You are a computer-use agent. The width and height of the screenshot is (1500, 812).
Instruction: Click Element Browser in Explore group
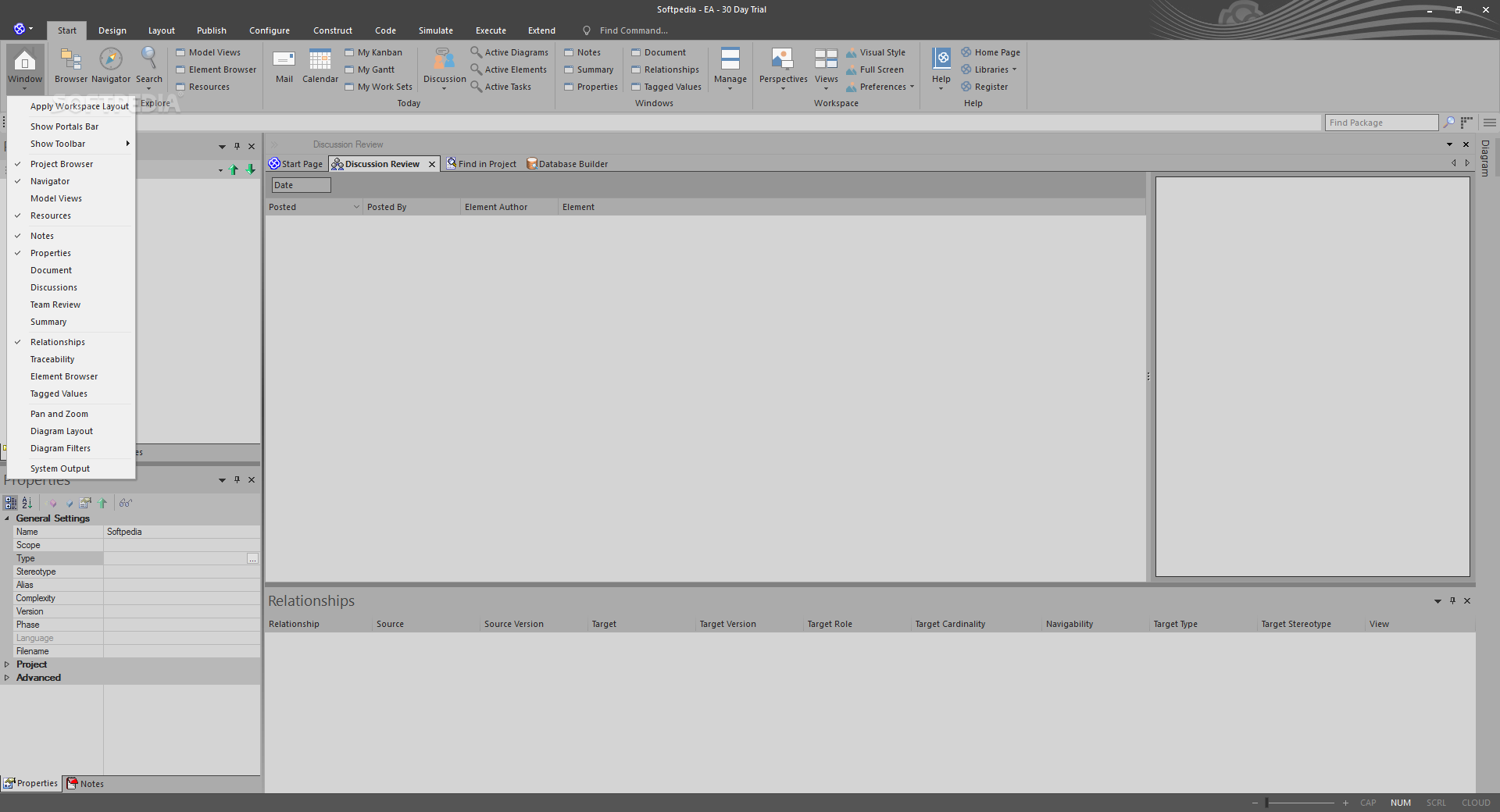tap(216, 69)
